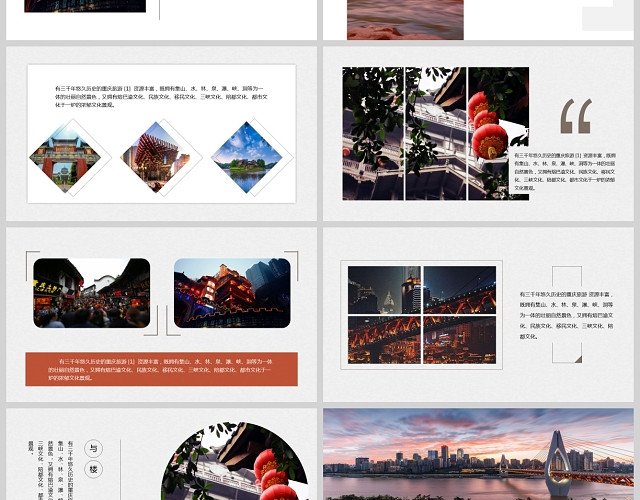640x500 pixels.
Task: Open the circular red lantern photo
Action: 235,461
